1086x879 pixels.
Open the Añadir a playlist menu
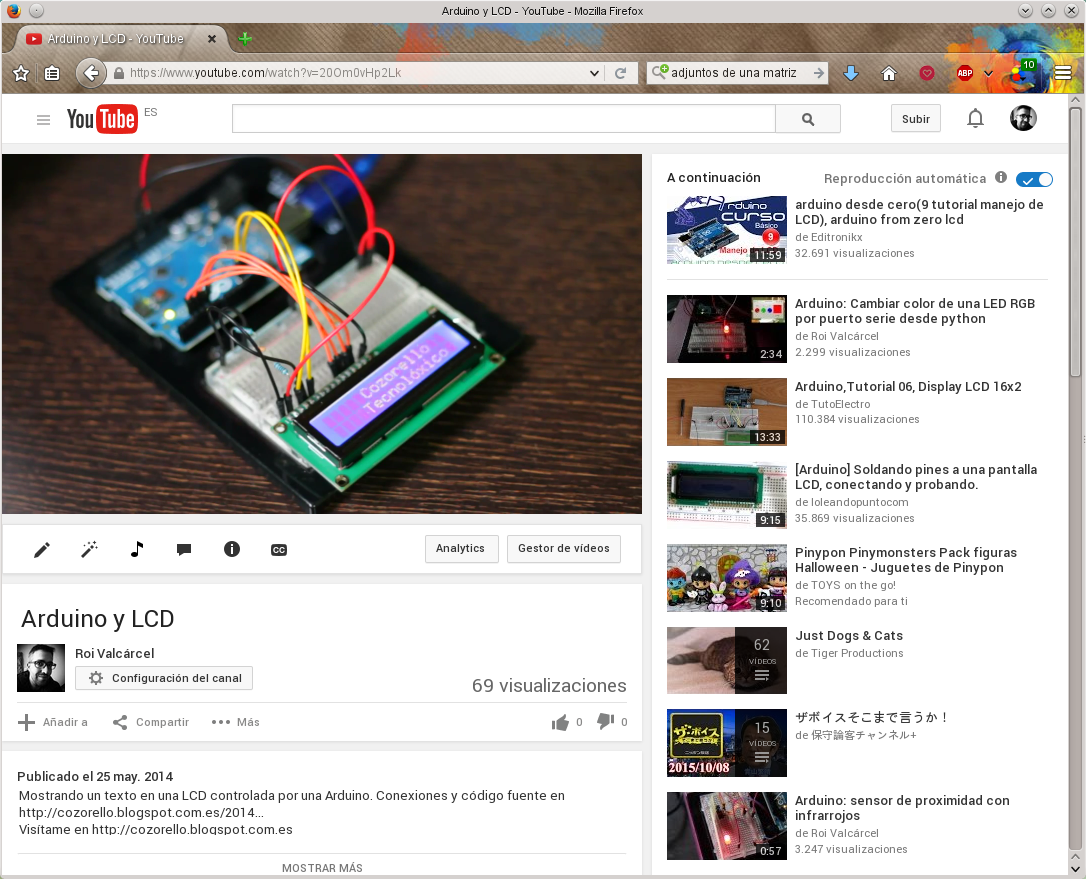pos(53,722)
